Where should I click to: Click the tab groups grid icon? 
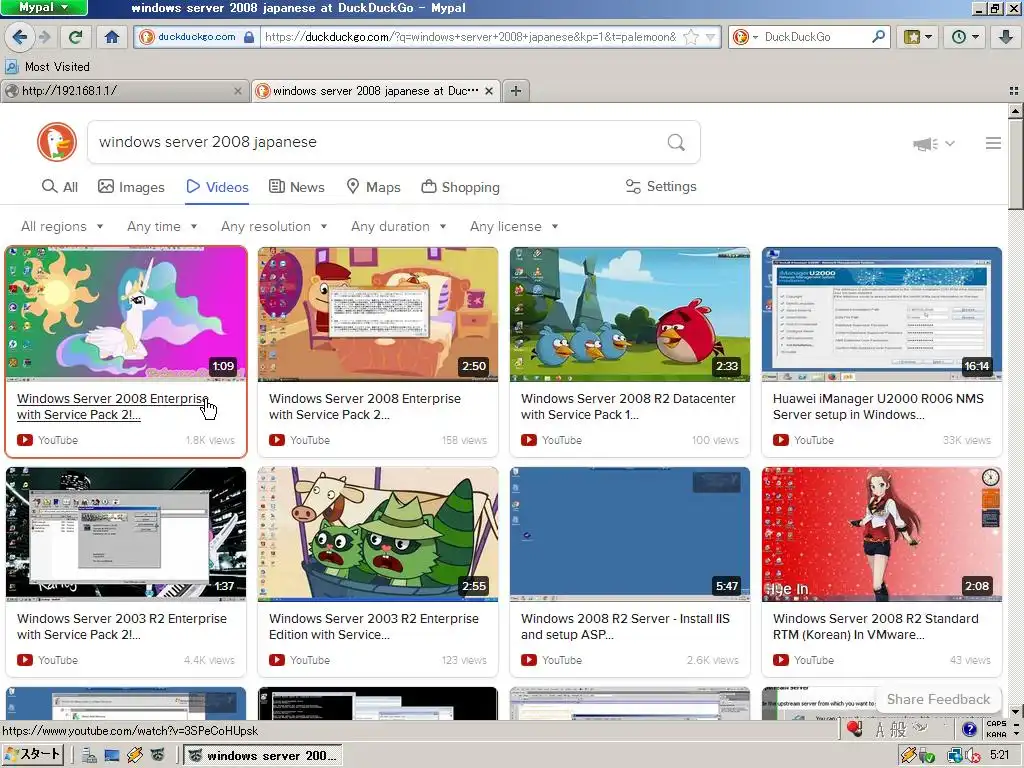[1014, 91]
